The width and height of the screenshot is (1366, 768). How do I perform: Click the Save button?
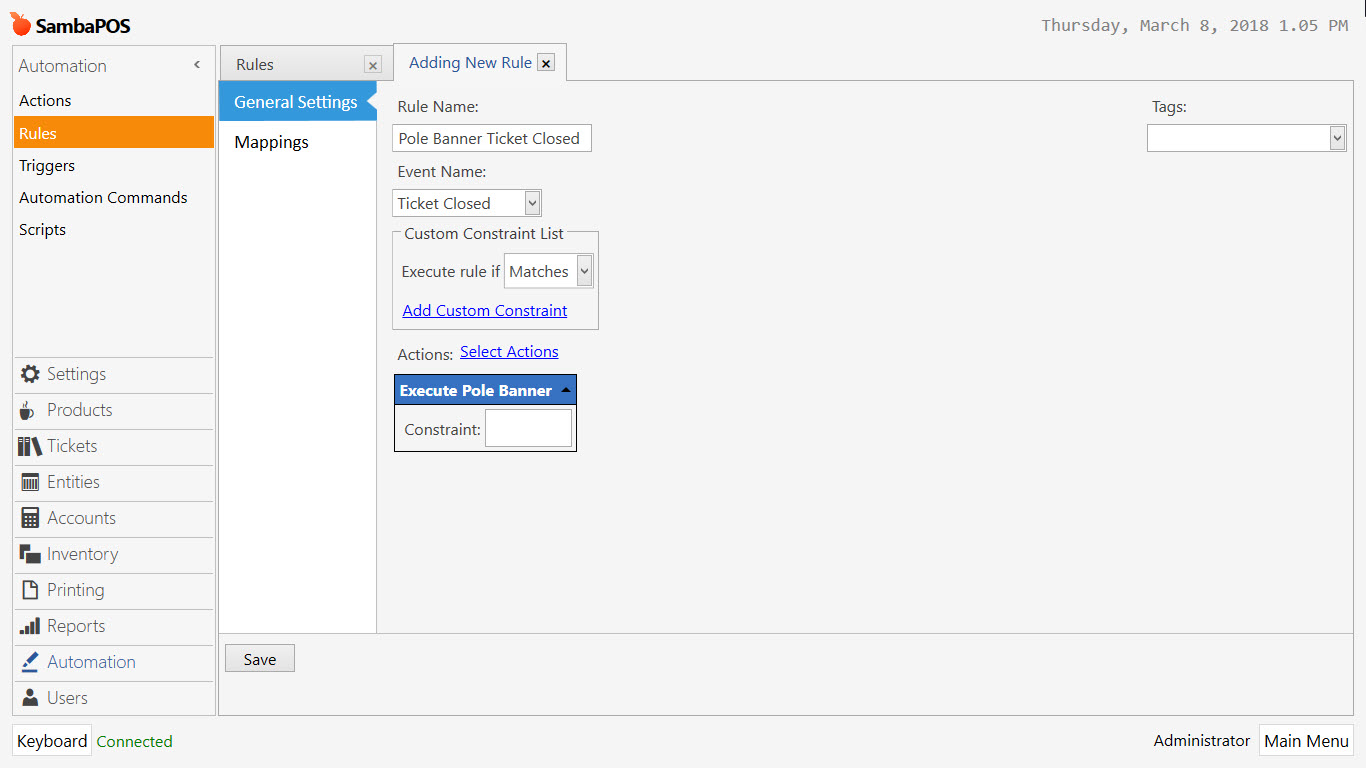(260, 659)
